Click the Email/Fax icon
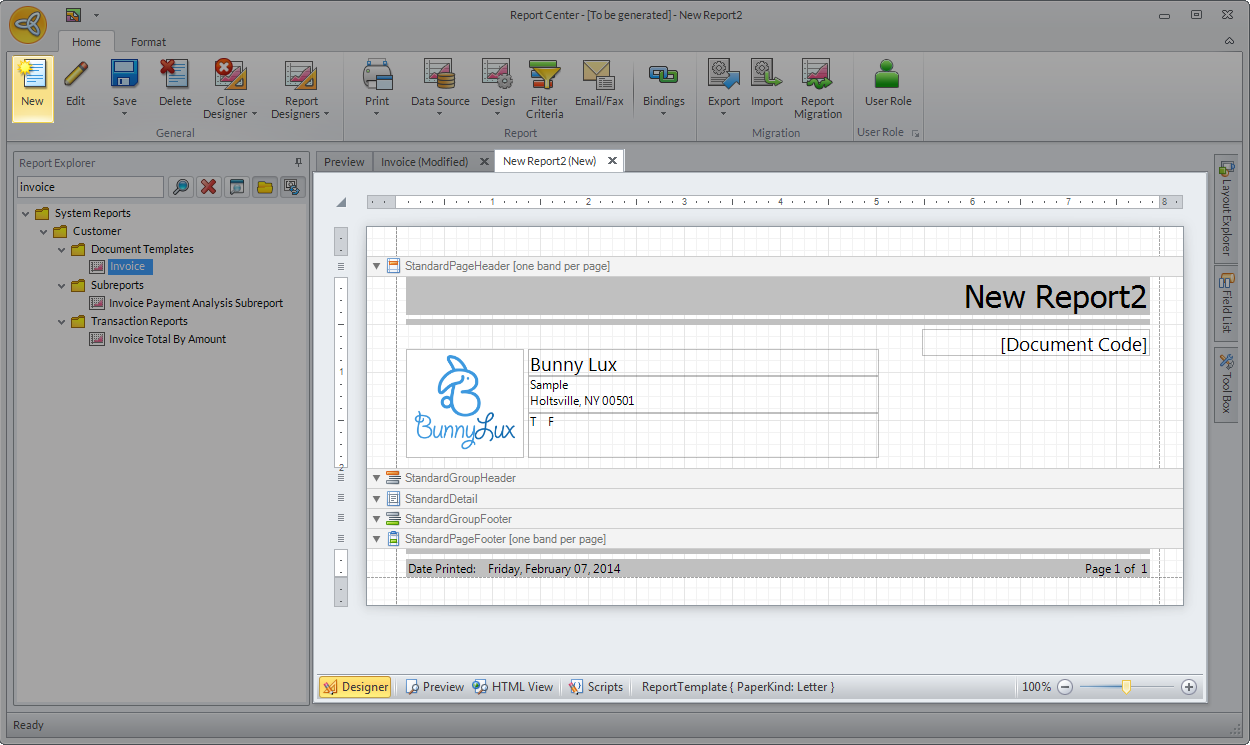The image size is (1250, 745). coord(598,82)
